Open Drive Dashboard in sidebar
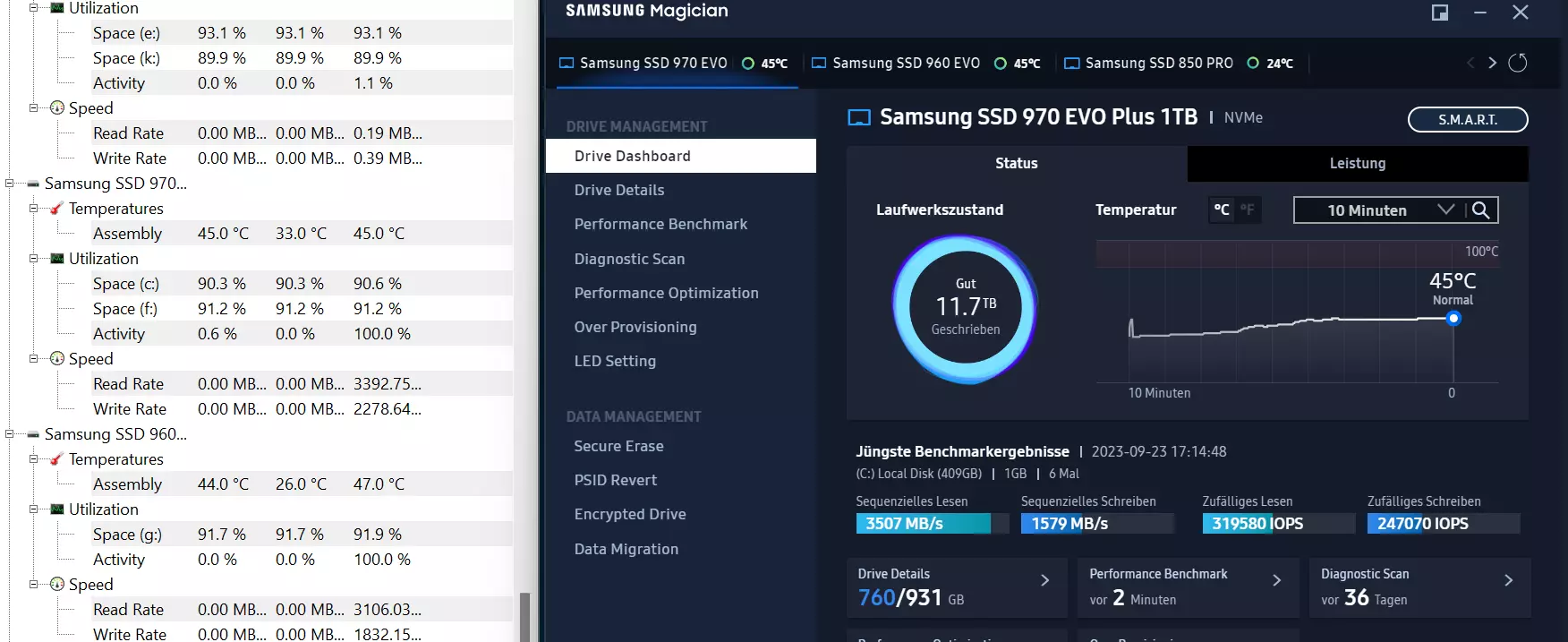 click(x=681, y=156)
